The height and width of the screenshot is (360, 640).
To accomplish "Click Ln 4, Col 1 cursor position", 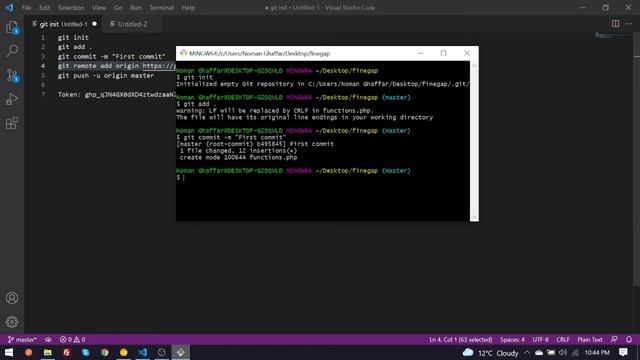I will [460, 339].
